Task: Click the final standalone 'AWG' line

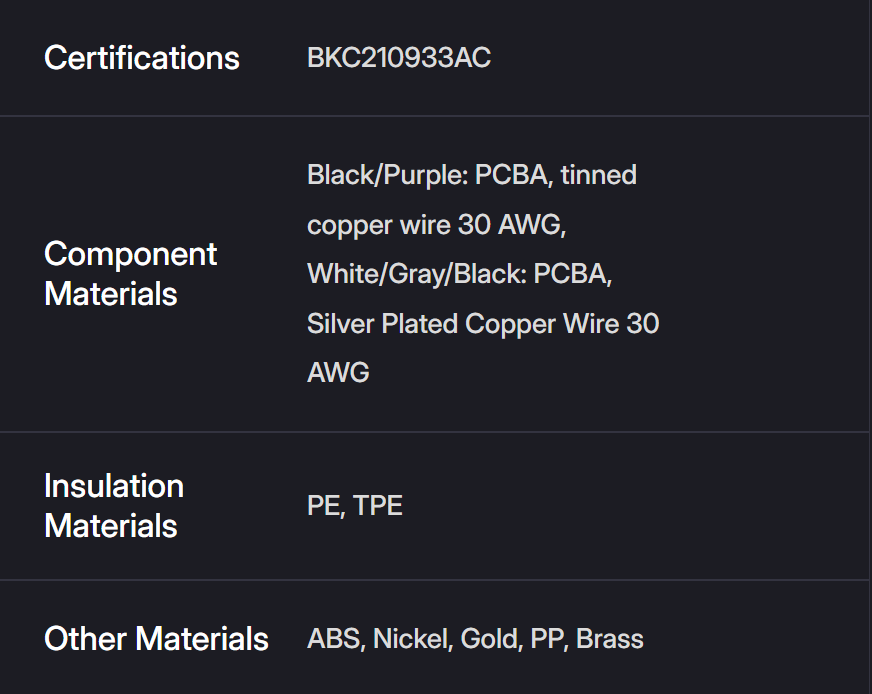Action: [x=338, y=373]
